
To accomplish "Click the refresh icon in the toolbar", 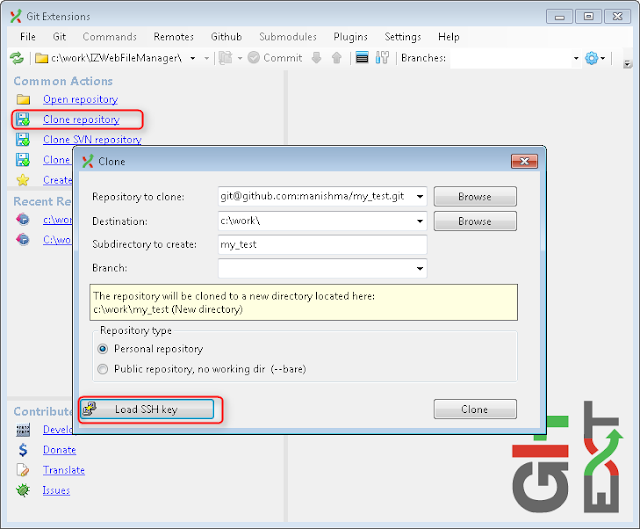I will 17,58.
